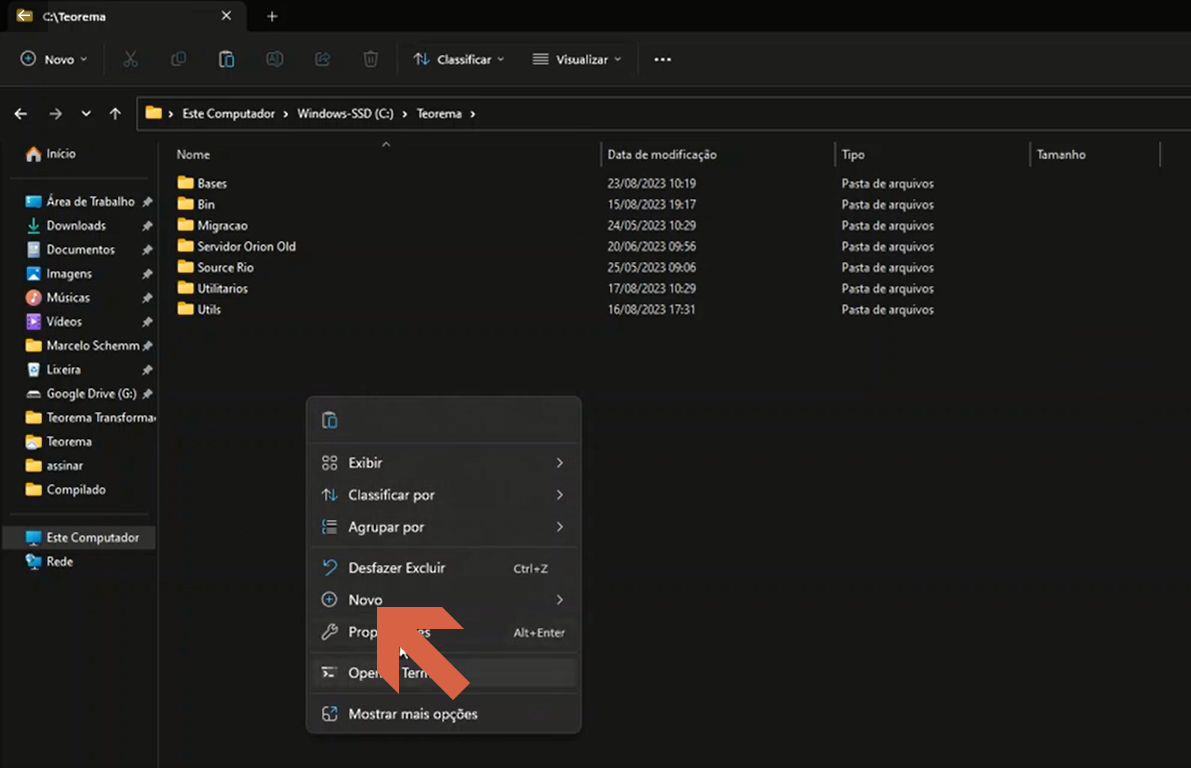The width and height of the screenshot is (1191, 768).
Task: Click the Share icon in toolbar
Action: pos(323,59)
